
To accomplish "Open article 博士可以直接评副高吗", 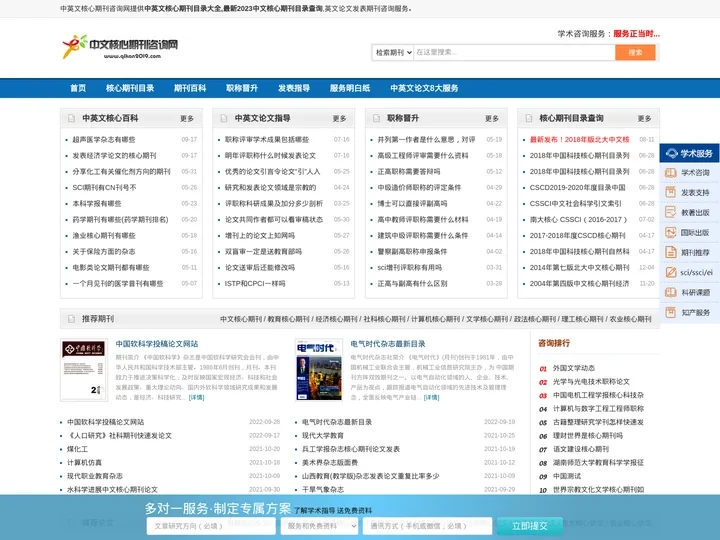I will click(412, 203).
